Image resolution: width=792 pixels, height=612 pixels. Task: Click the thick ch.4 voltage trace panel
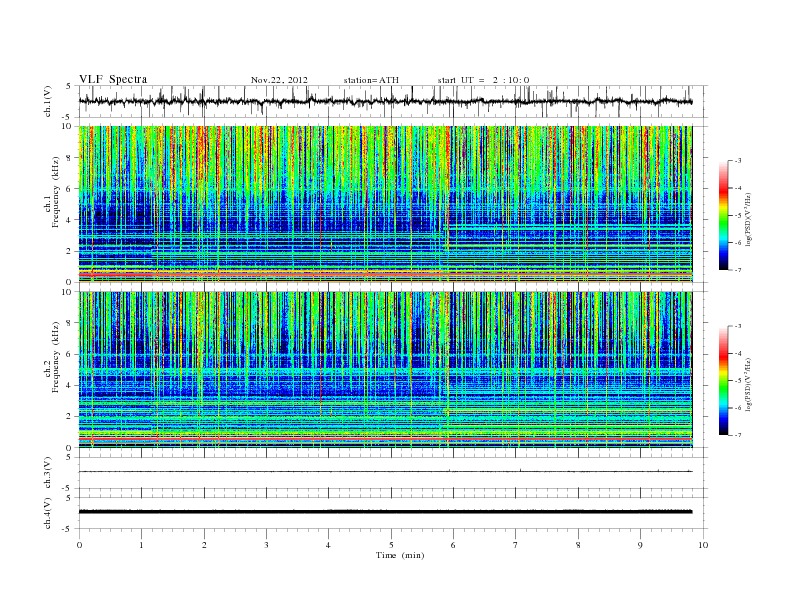pos(393,513)
